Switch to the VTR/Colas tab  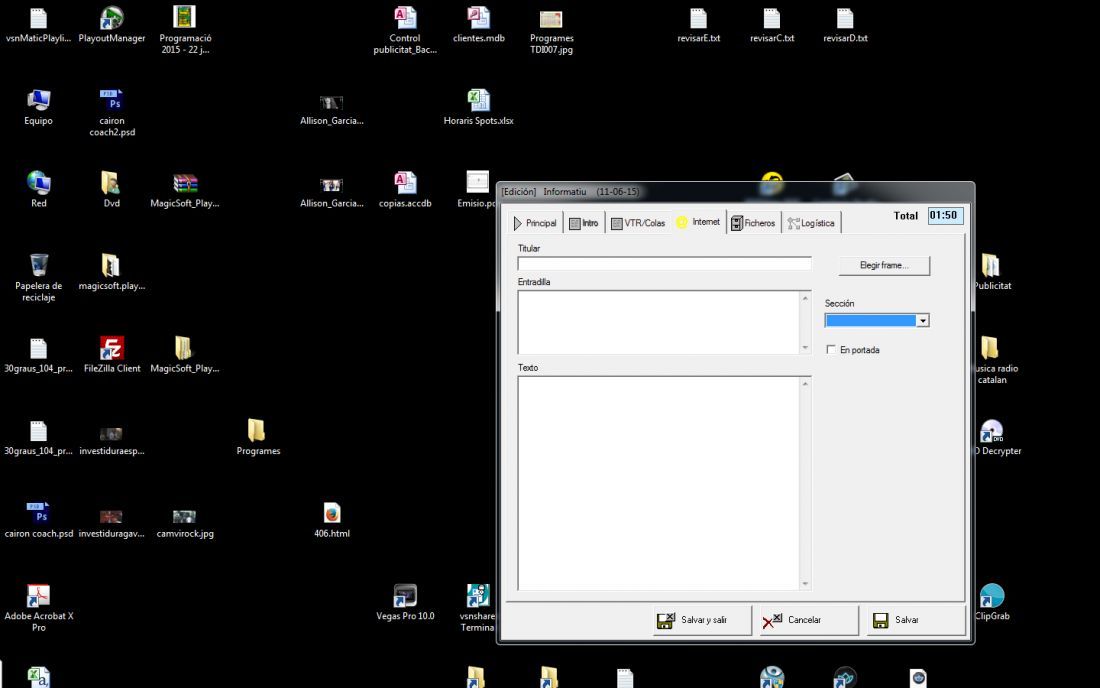click(x=638, y=223)
